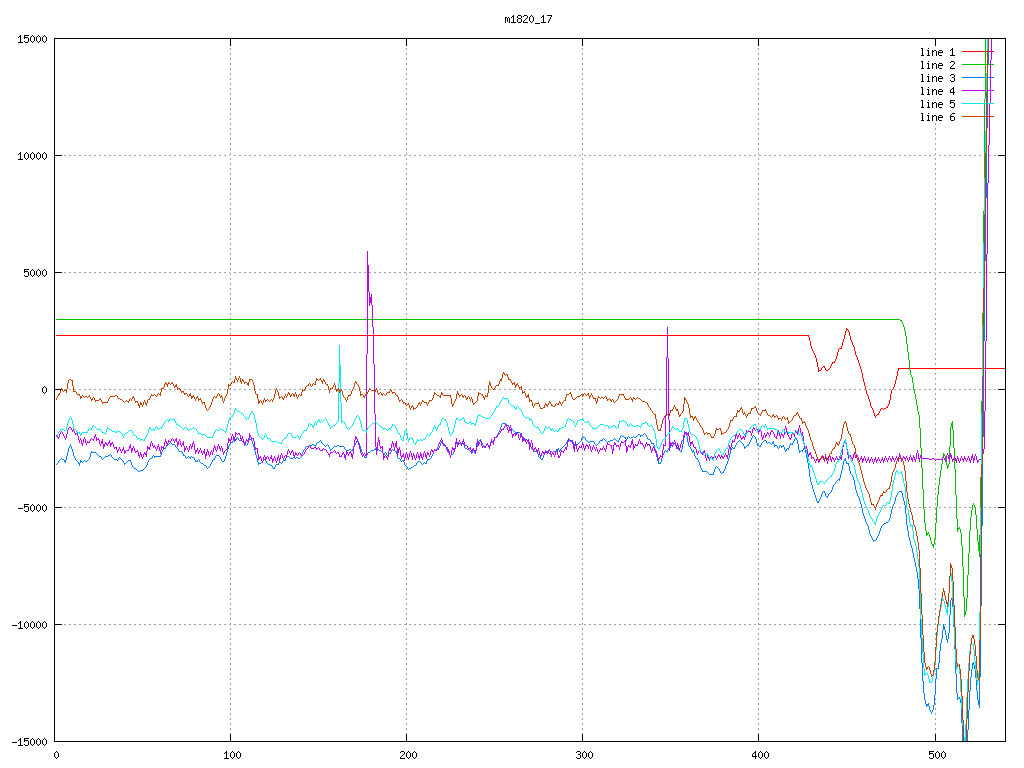Click the 300 x-axis tick label
Image resolution: width=1024 pixels, height=768 pixels.
pos(583,756)
